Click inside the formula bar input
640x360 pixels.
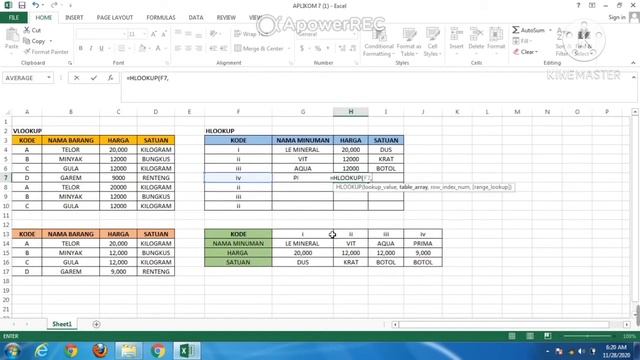pyautogui.click(x=378, y=87)
